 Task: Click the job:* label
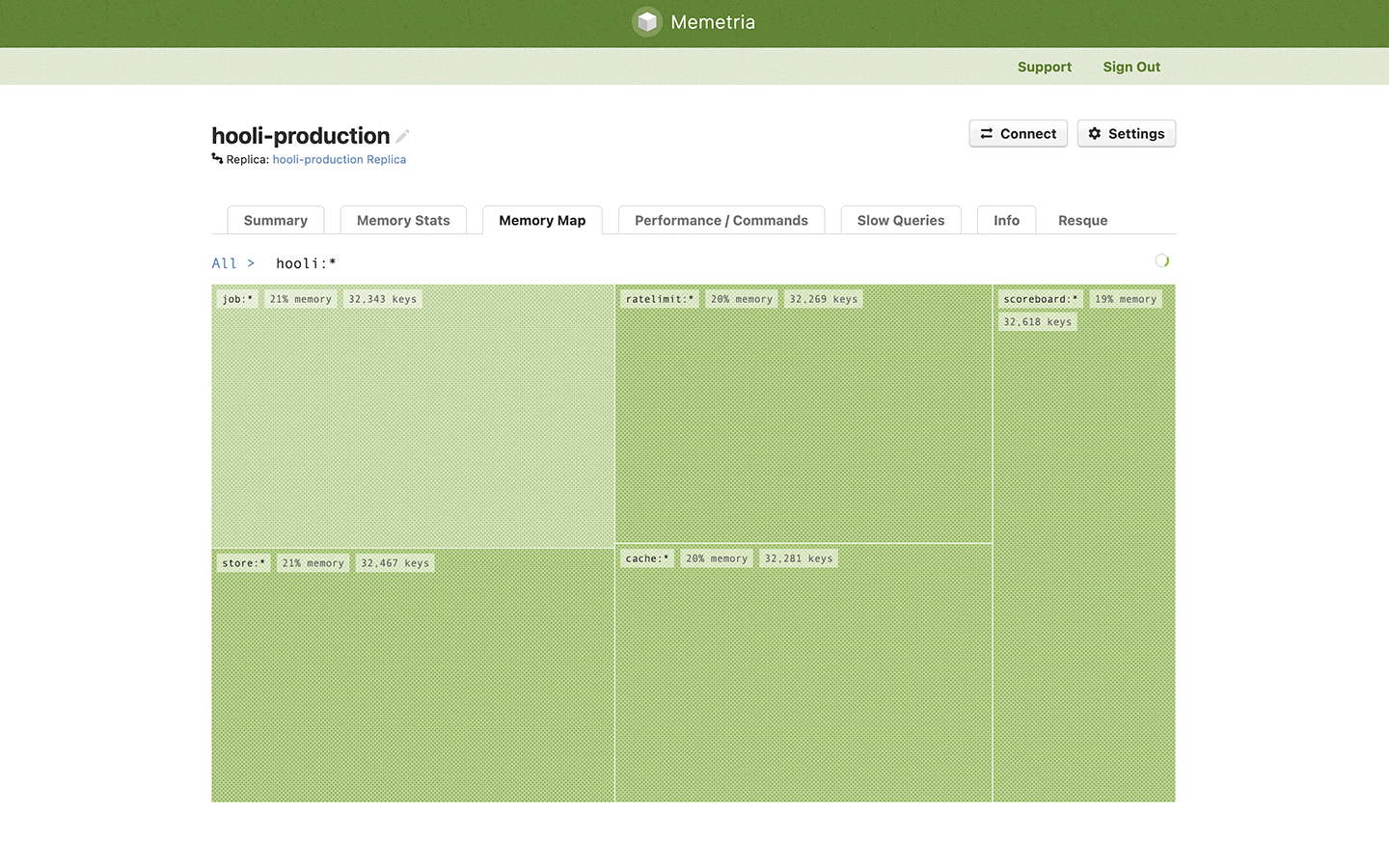click(x=237, y=299)
